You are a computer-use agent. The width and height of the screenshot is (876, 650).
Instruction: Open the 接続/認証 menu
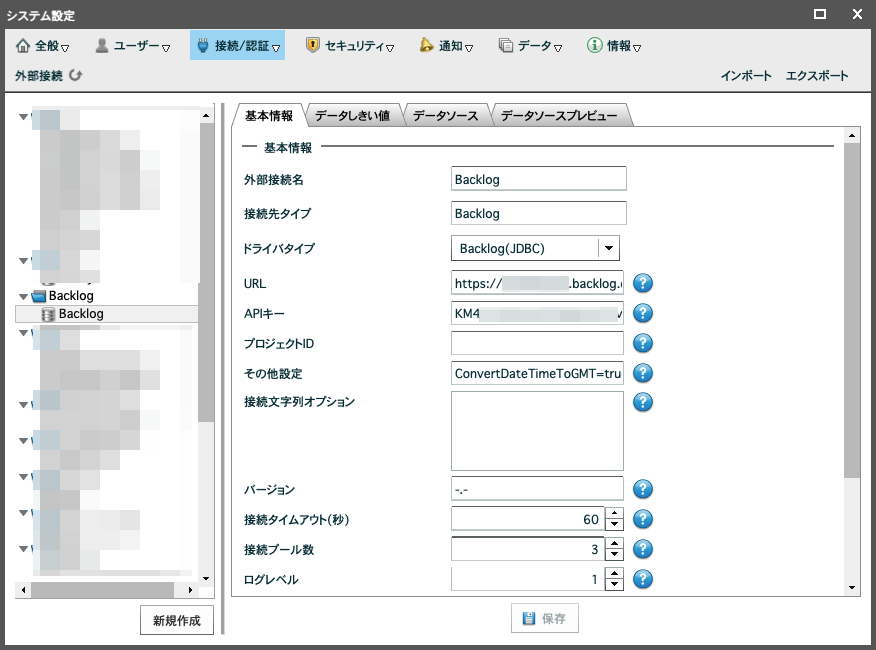pos(237,46)
